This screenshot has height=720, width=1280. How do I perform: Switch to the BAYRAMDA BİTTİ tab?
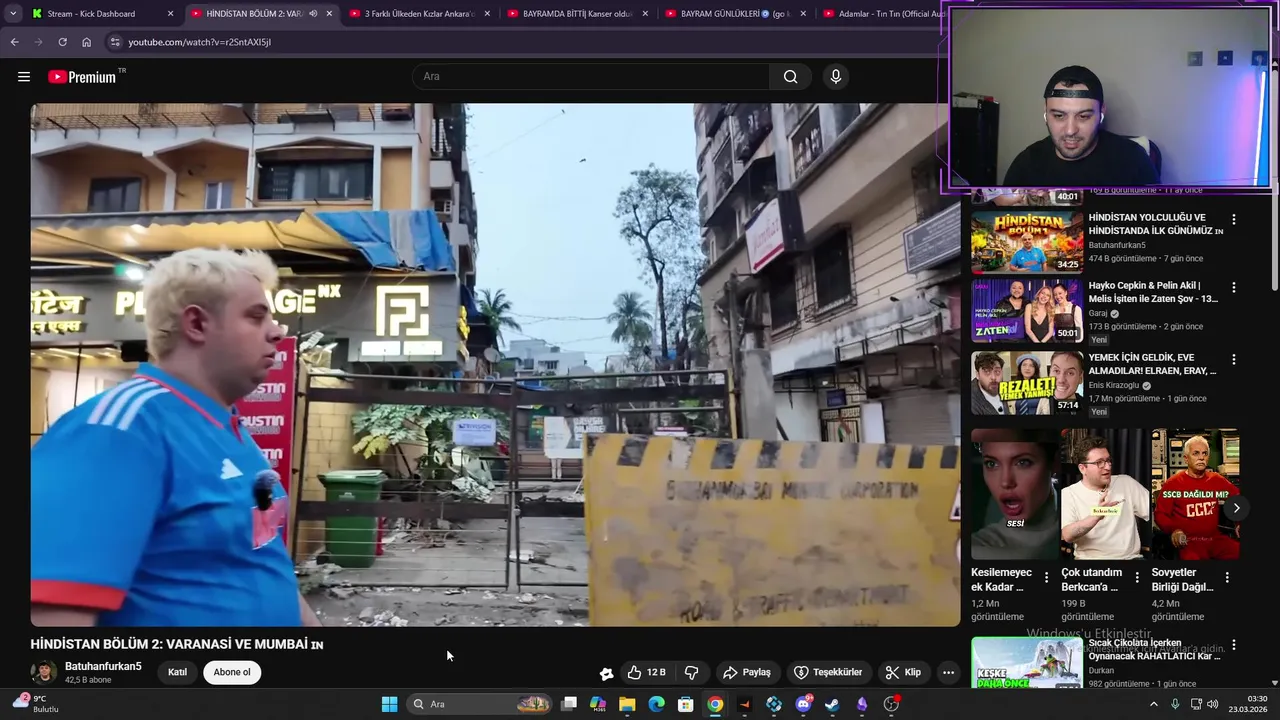coord(576,14)
